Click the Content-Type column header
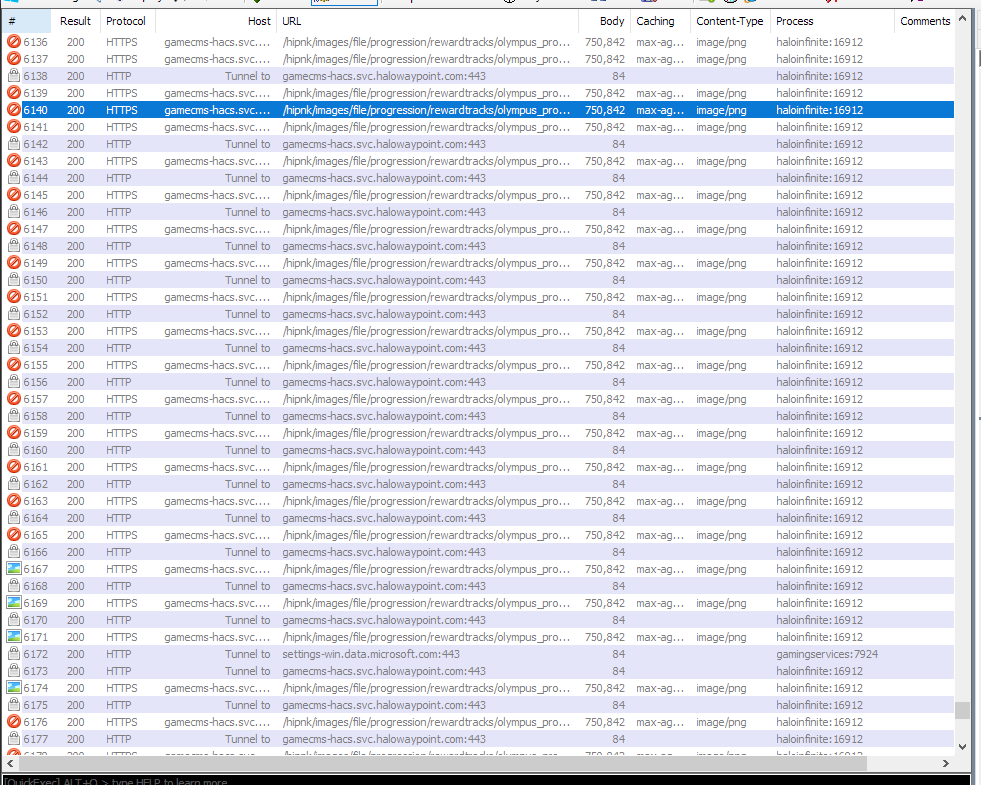Screen dimensions: 981x785 tap(729, 21)
